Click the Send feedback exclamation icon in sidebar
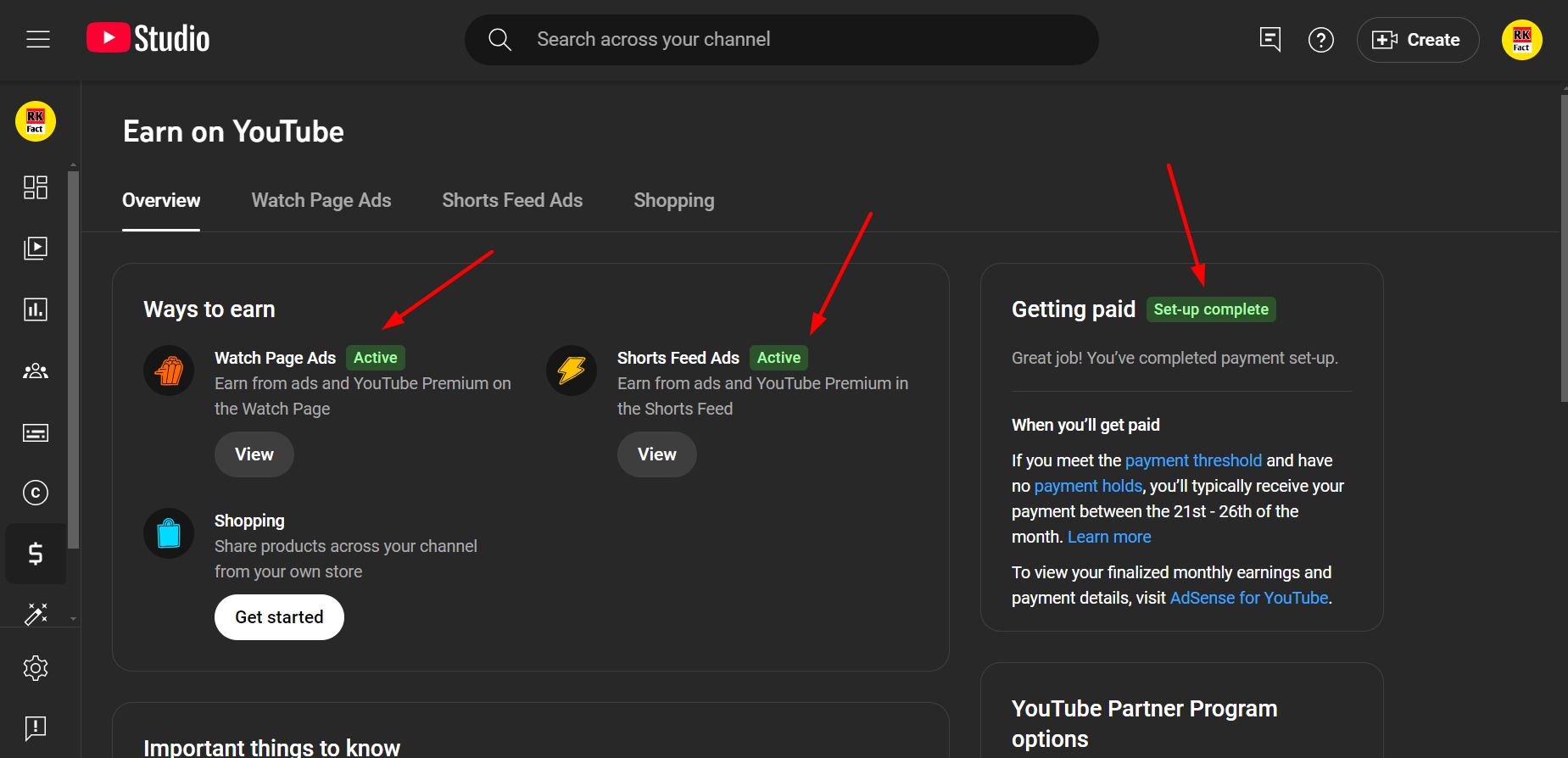This screenshot has height=758, width=1568. [x=36, y=727]
